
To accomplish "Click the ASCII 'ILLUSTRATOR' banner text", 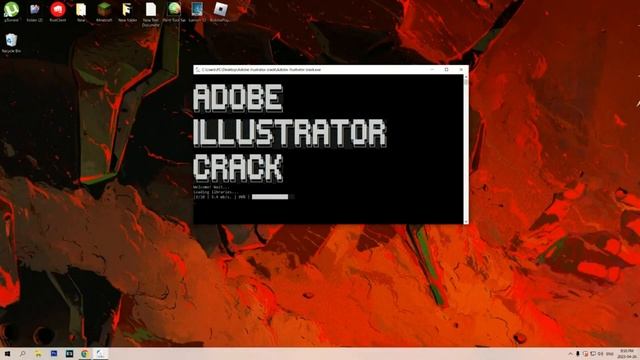I will 289,133.
